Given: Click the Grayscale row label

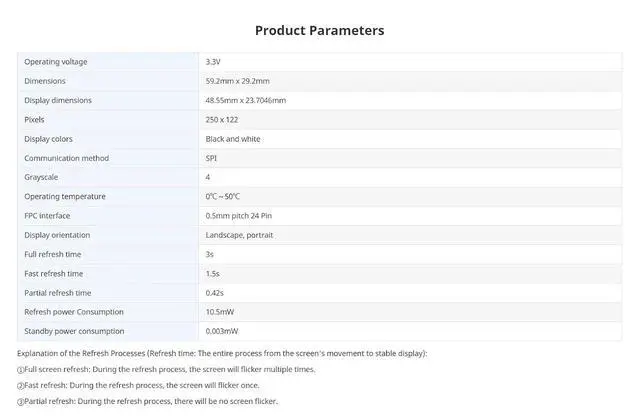Looking at the screenshot, I should click(x=41, y=177).
